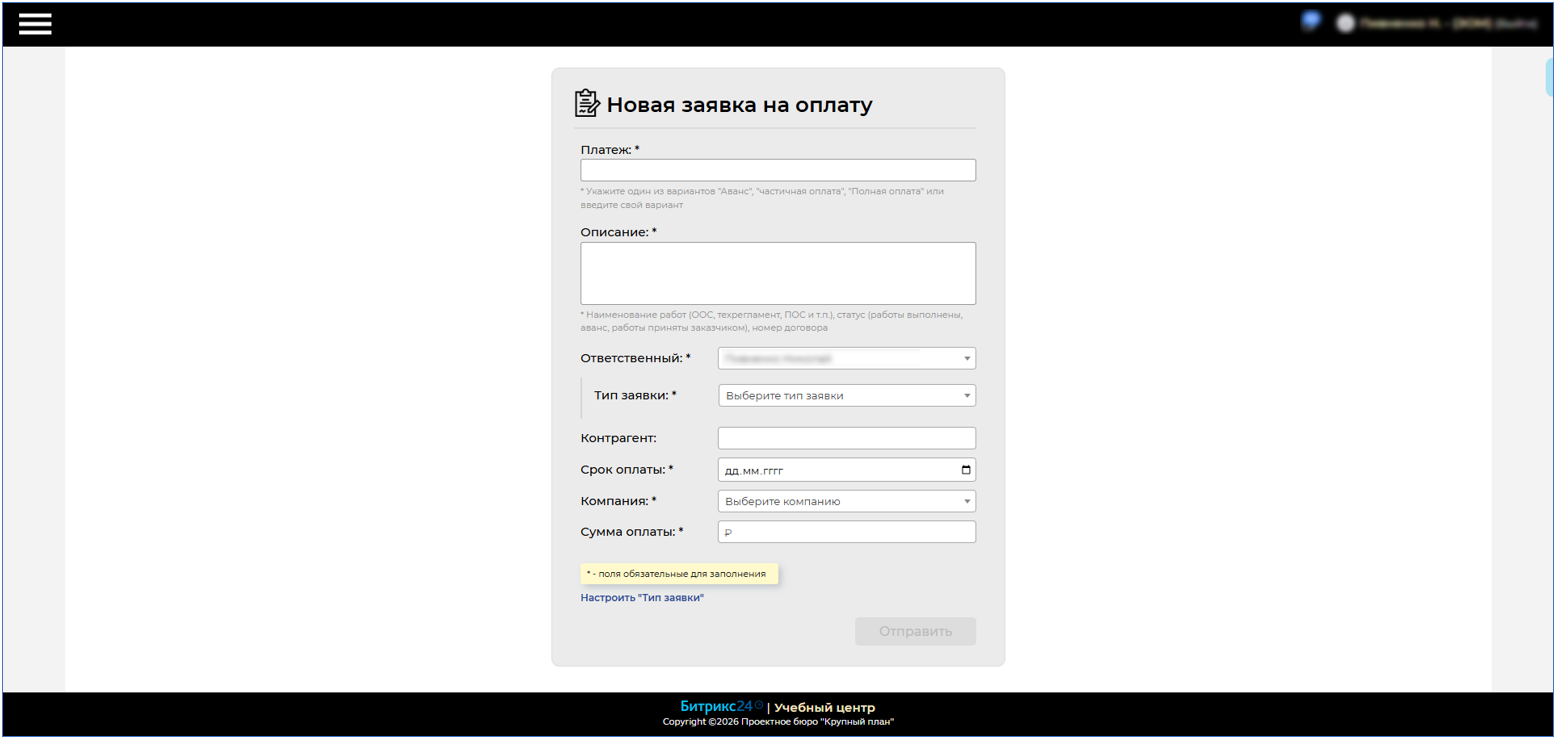Open the Ответственный dropdown

847,358
